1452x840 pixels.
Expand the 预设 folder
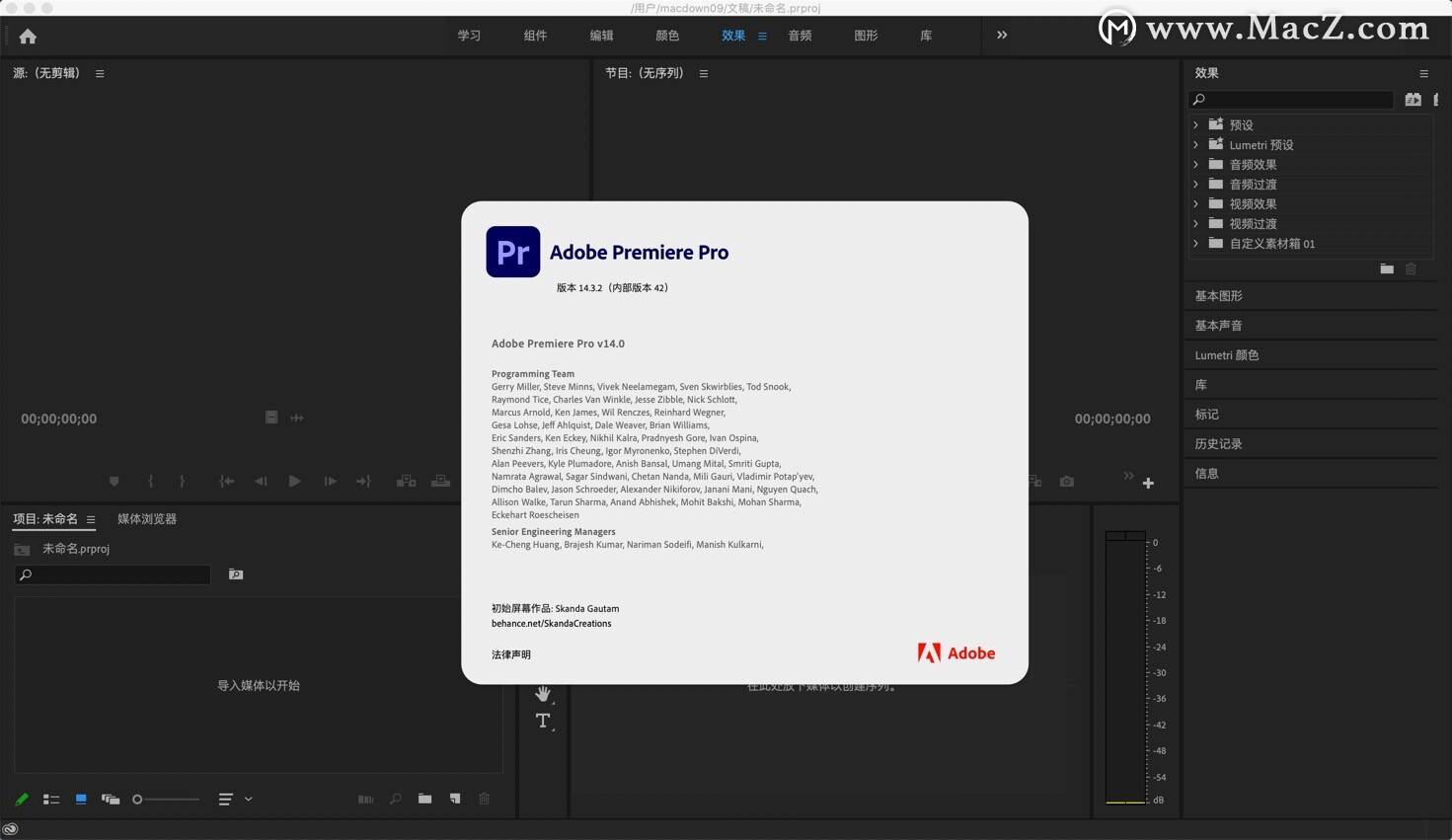(x=1196, y=125)
